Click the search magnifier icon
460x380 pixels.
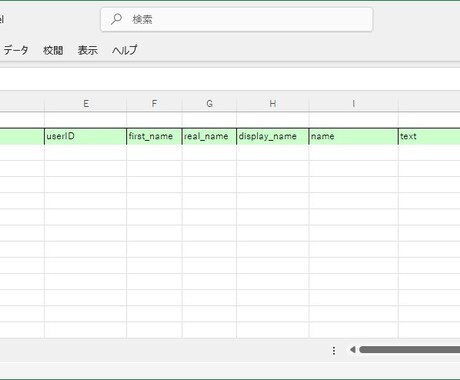(116, 19)
